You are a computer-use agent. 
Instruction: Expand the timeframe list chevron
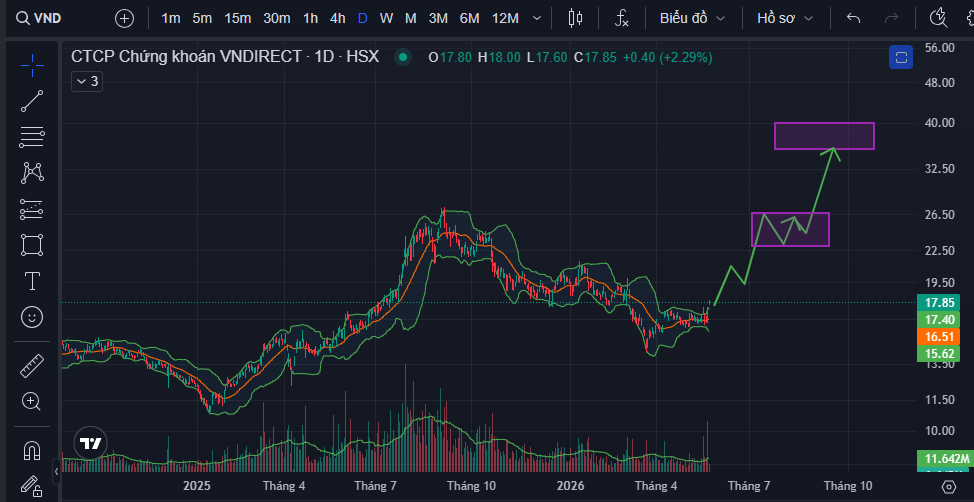point(537,19)
